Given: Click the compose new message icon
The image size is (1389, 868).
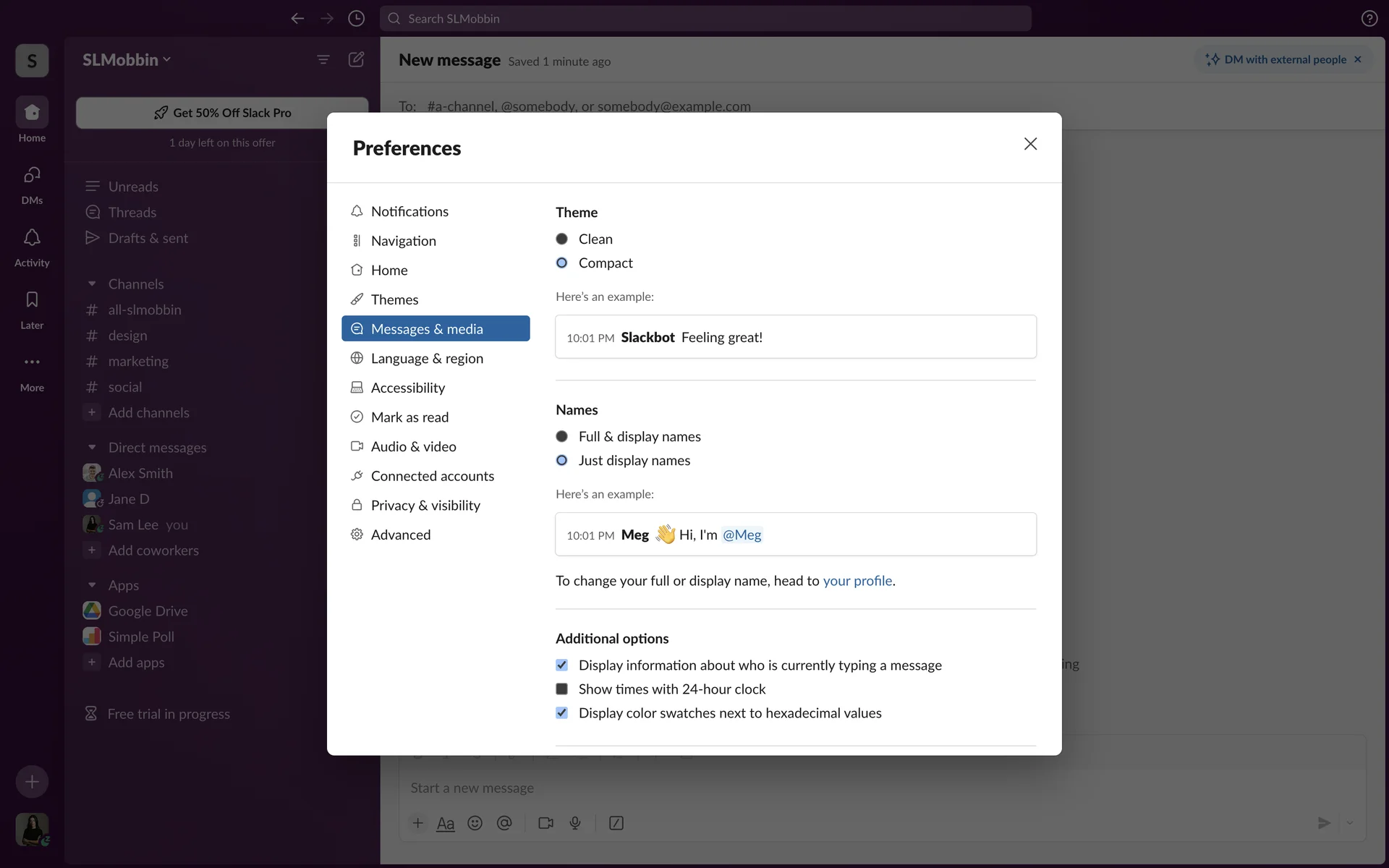Looking at the screenshot, I should (x=356, y=59).
